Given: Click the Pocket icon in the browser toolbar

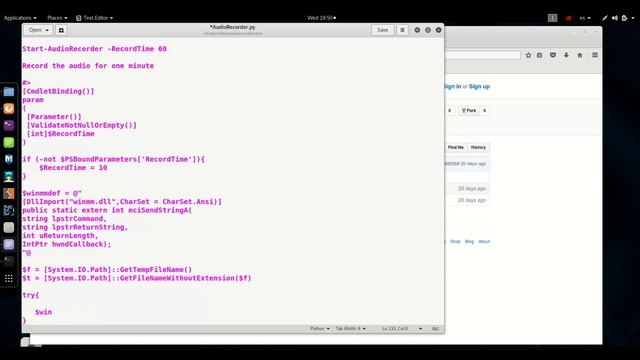Looking at the screenshot, I should coord(553,55).
